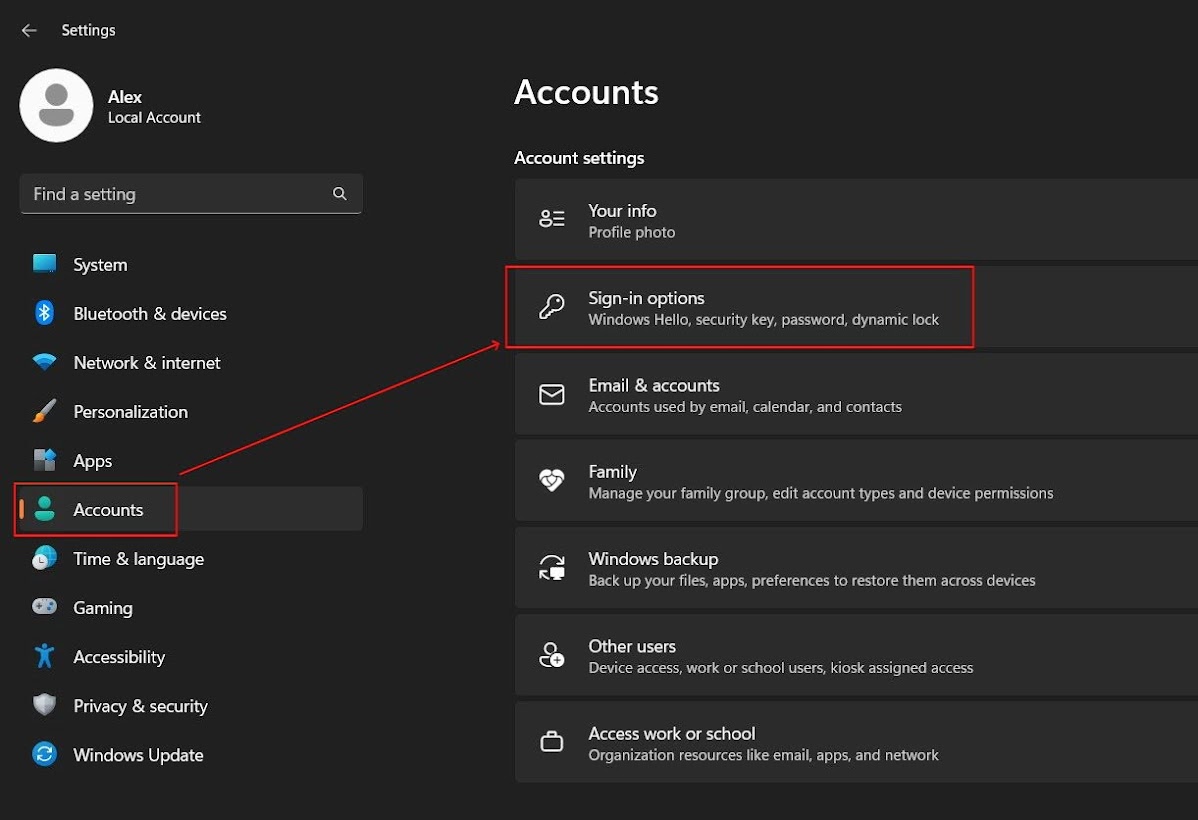Click the Find a setting search box
1198x820 pixels.
pyautogui.click(x=175, y=194)
